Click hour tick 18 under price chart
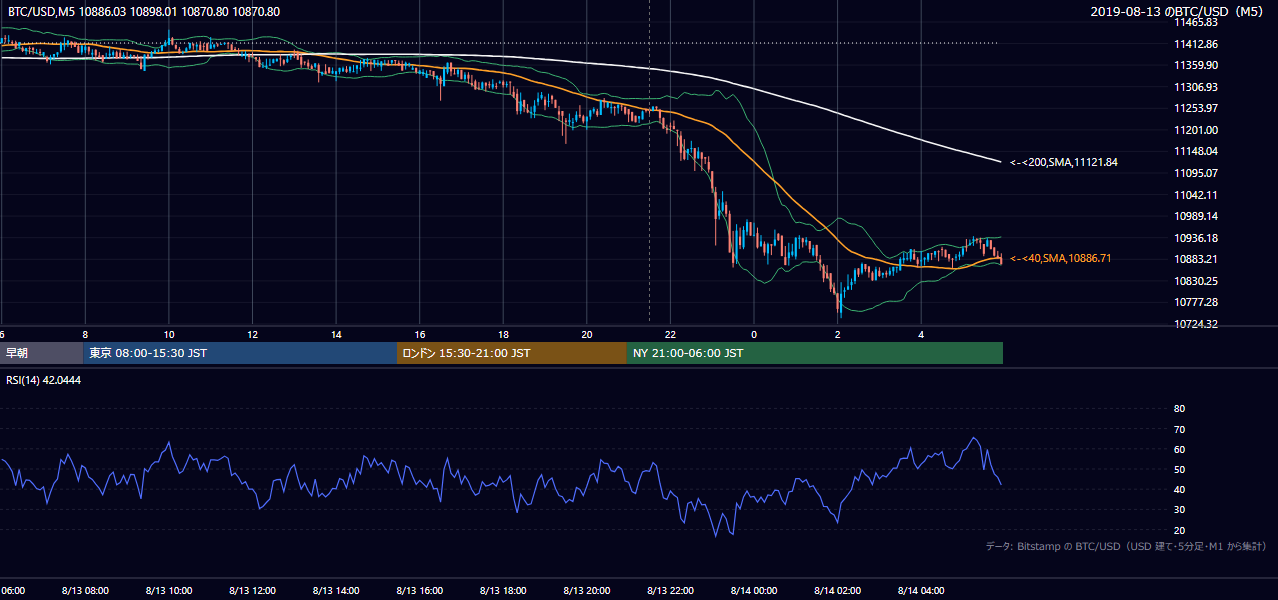Screen dimensions: 1278x600 click(x=503, y=334)
